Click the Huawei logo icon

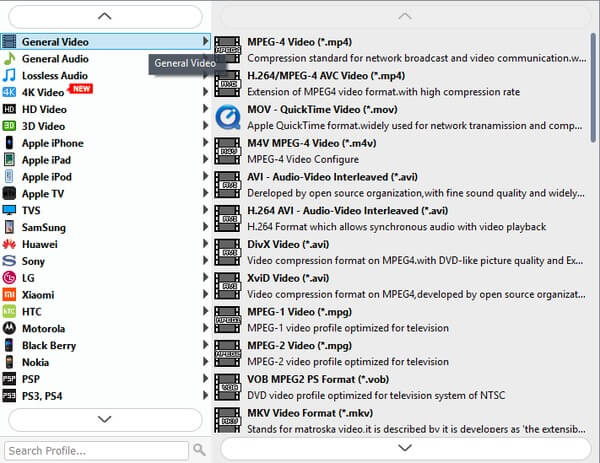(9, 244)
